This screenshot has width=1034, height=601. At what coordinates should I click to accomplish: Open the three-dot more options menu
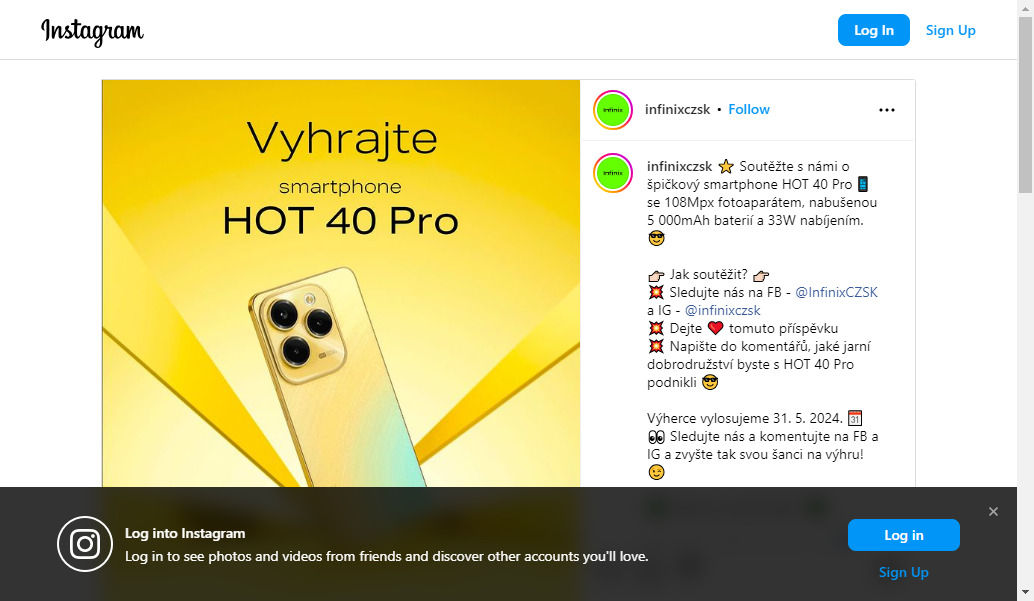click(887, 110)
